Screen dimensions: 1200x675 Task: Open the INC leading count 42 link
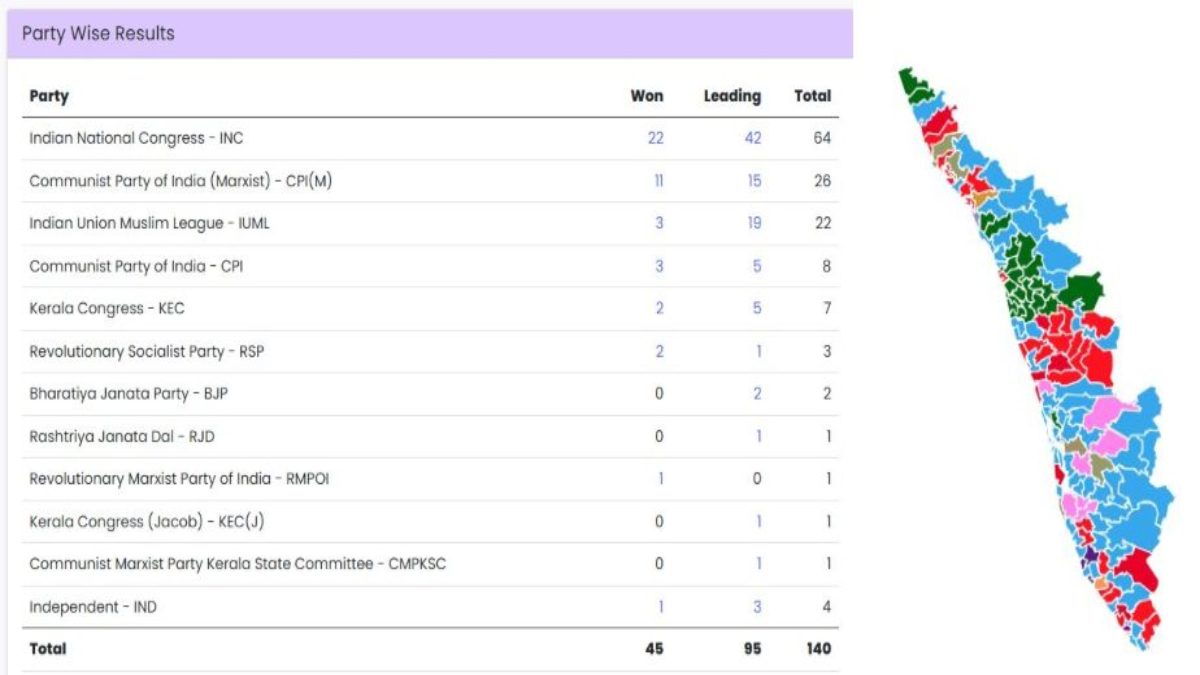coord(752,138)
